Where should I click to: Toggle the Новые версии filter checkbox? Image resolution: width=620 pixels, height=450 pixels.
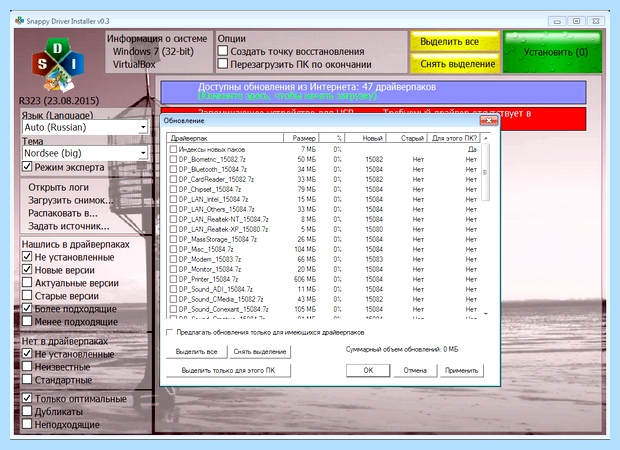click(27, 270)
